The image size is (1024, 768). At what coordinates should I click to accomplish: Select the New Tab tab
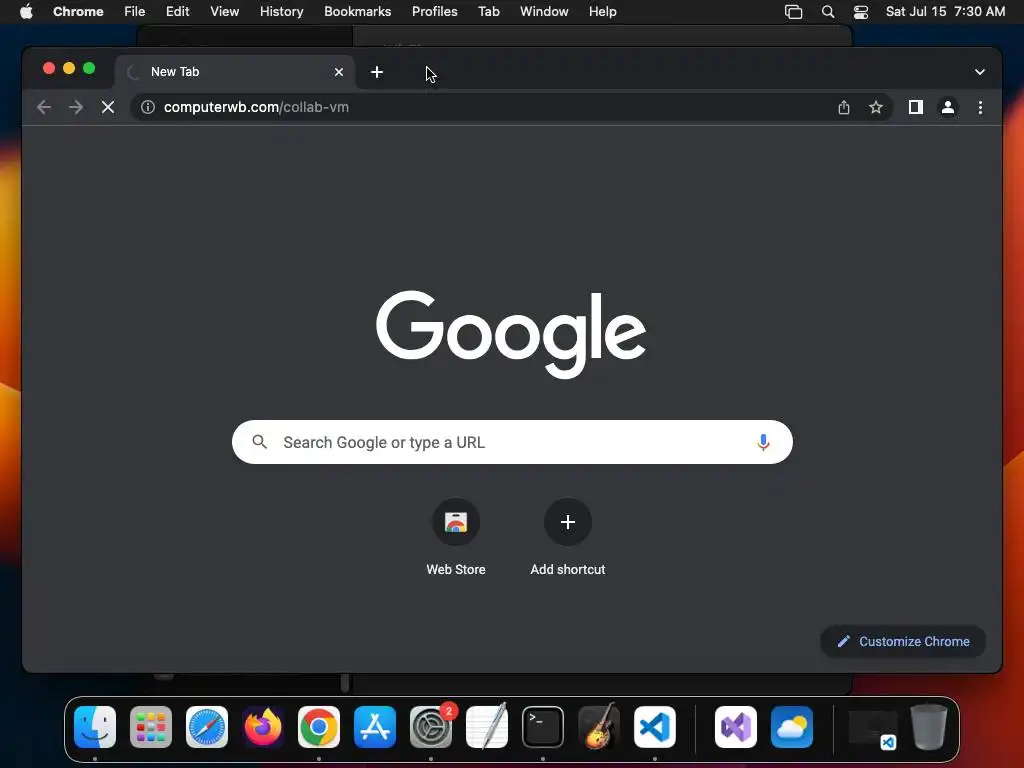pyautogui.click(x=235, y=72)
